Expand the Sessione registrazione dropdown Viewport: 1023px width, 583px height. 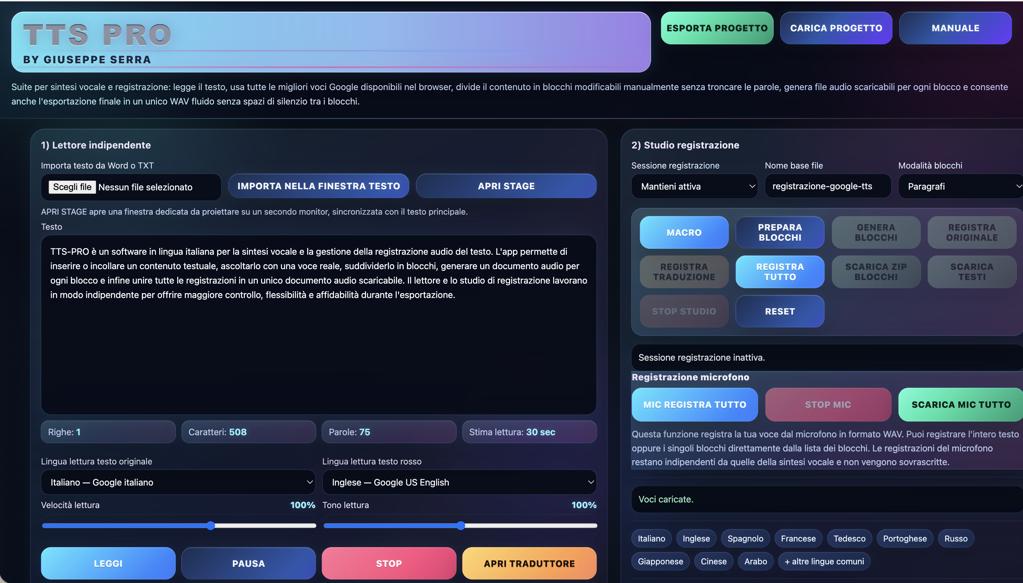pos(694,187)
